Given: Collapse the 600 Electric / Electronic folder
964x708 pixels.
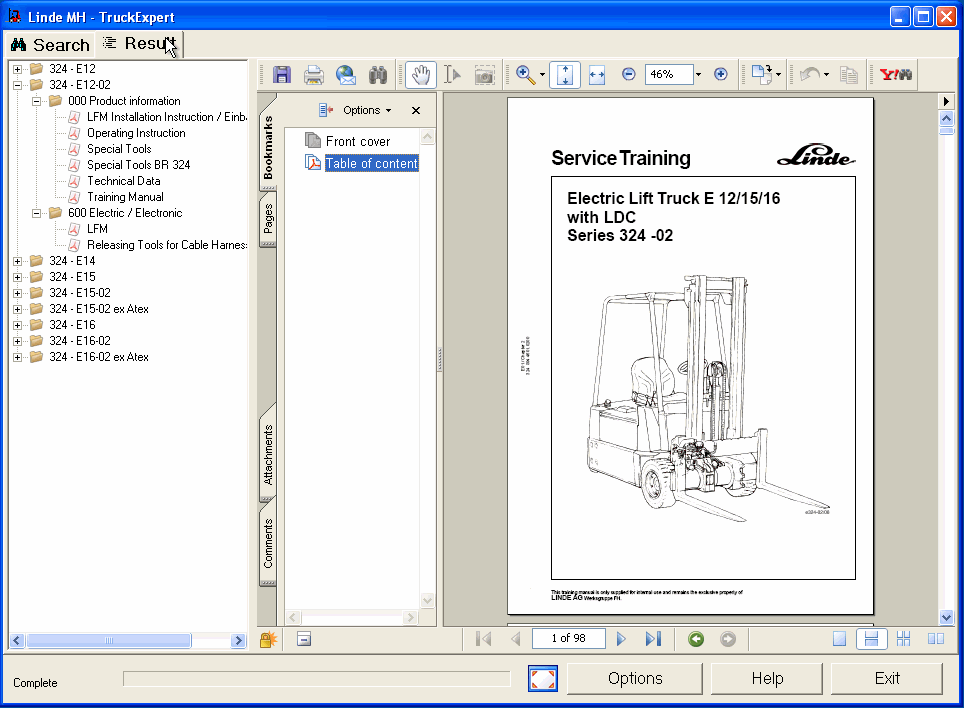Looking at the screenshot, I should click(36, 213).
